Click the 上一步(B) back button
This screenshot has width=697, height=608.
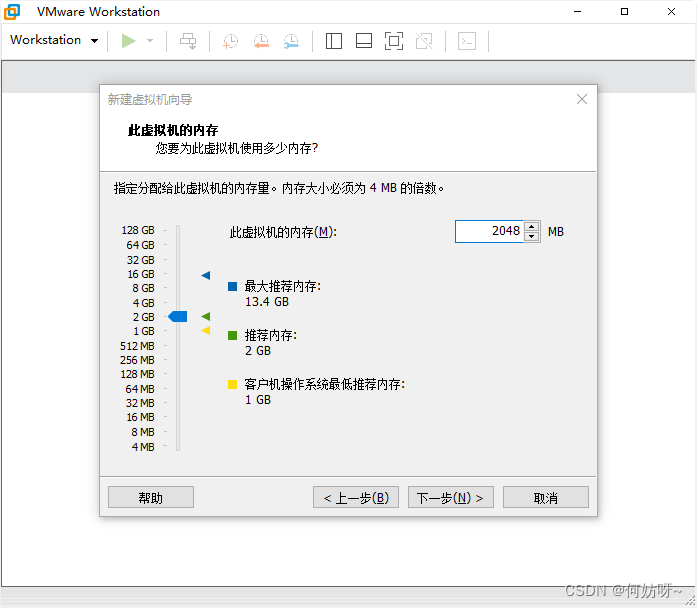[356, 497]
